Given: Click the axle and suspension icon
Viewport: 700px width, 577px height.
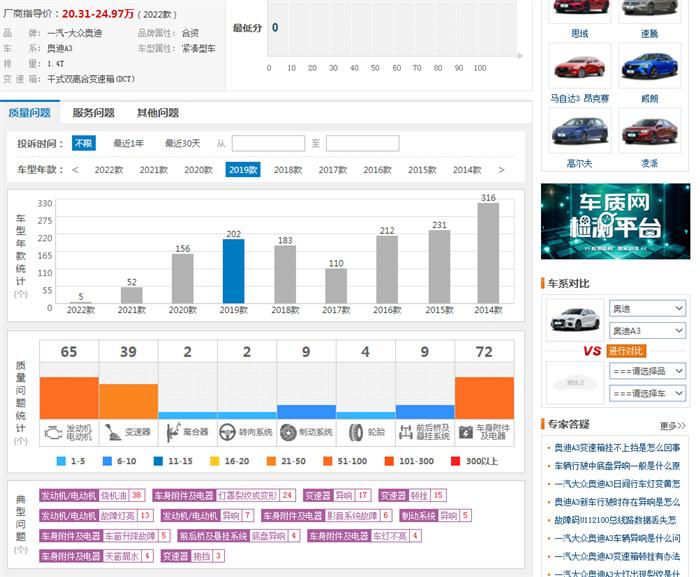Looking at the screenshot, I should 405,432.
